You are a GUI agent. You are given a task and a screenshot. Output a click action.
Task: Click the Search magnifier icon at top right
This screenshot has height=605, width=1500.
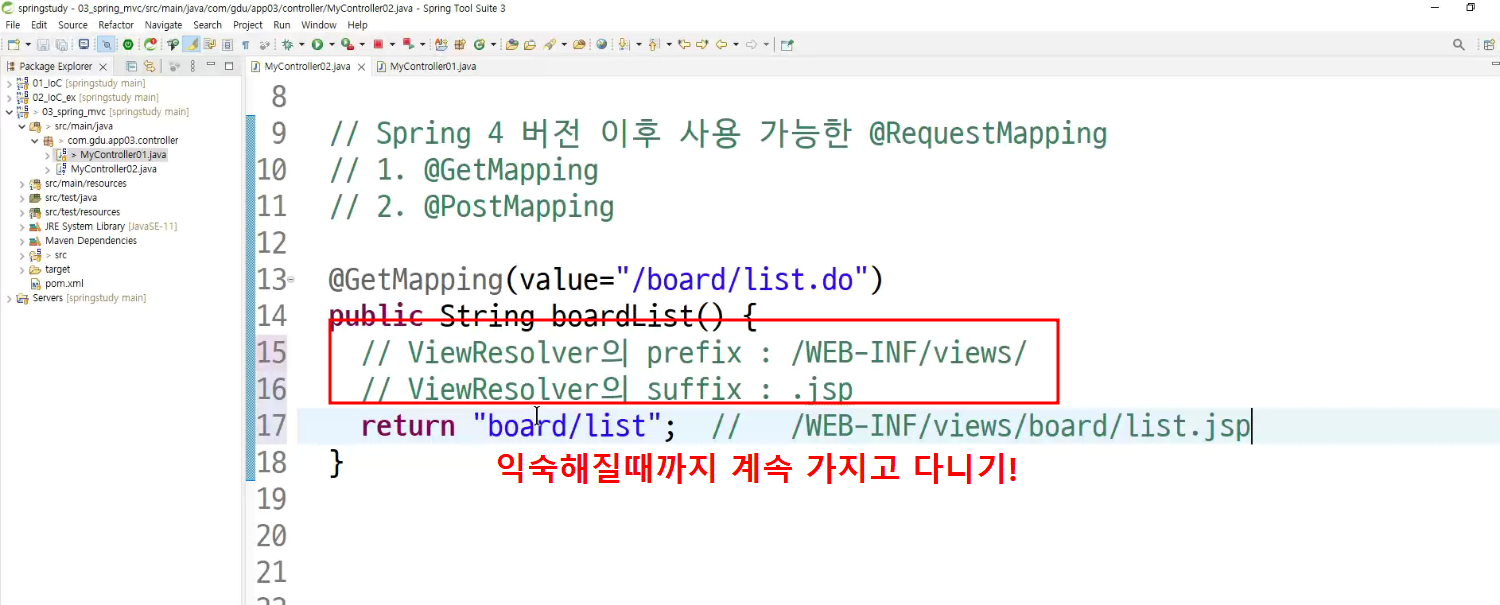point(1459,44)
